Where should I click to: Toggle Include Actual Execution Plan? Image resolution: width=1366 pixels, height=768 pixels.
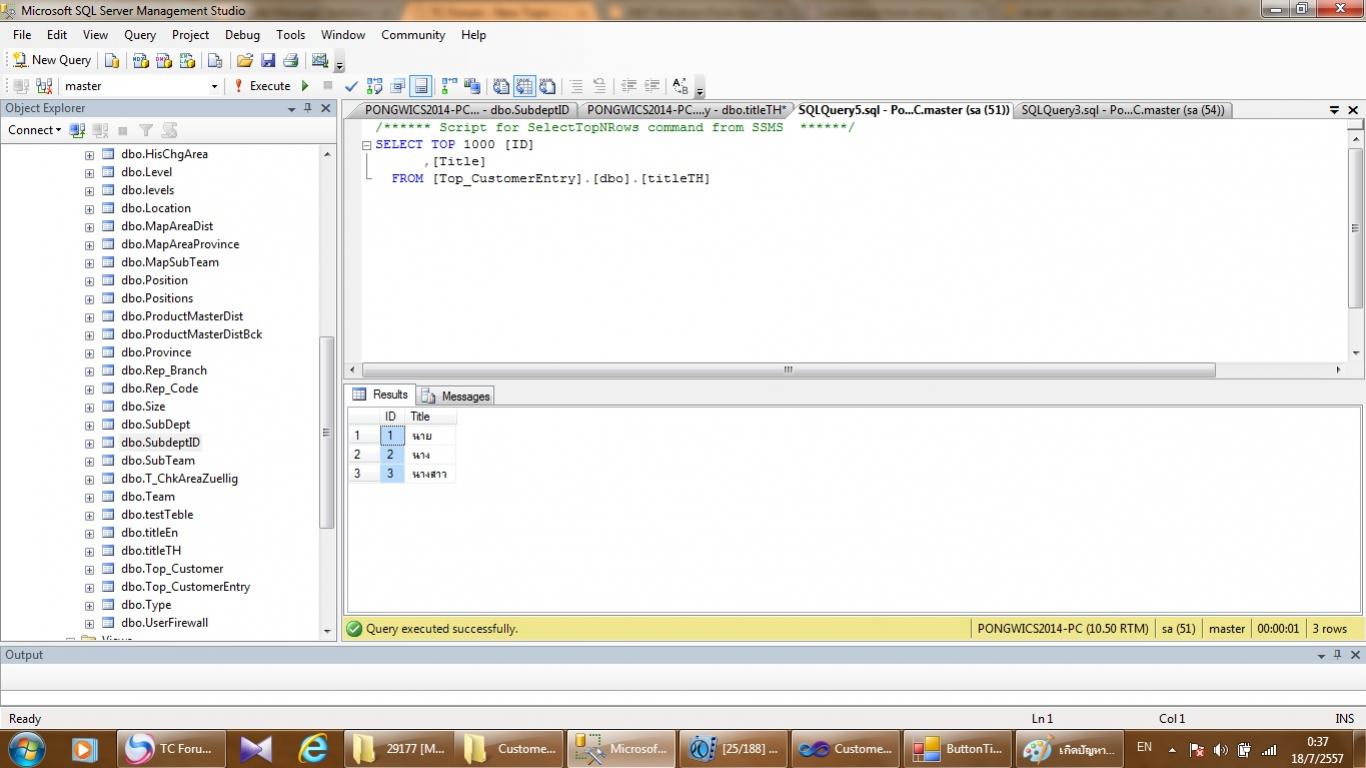click(x=449, y=86)
